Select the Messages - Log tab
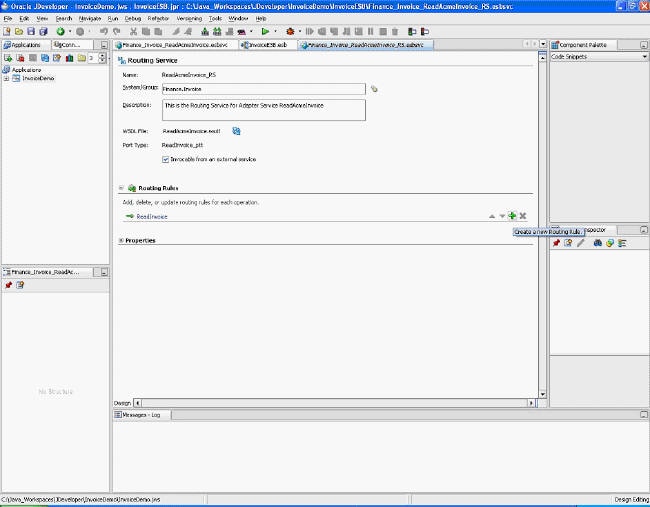Image resolution: width=650 pixels, height=507 pixels. coord(142,415)
